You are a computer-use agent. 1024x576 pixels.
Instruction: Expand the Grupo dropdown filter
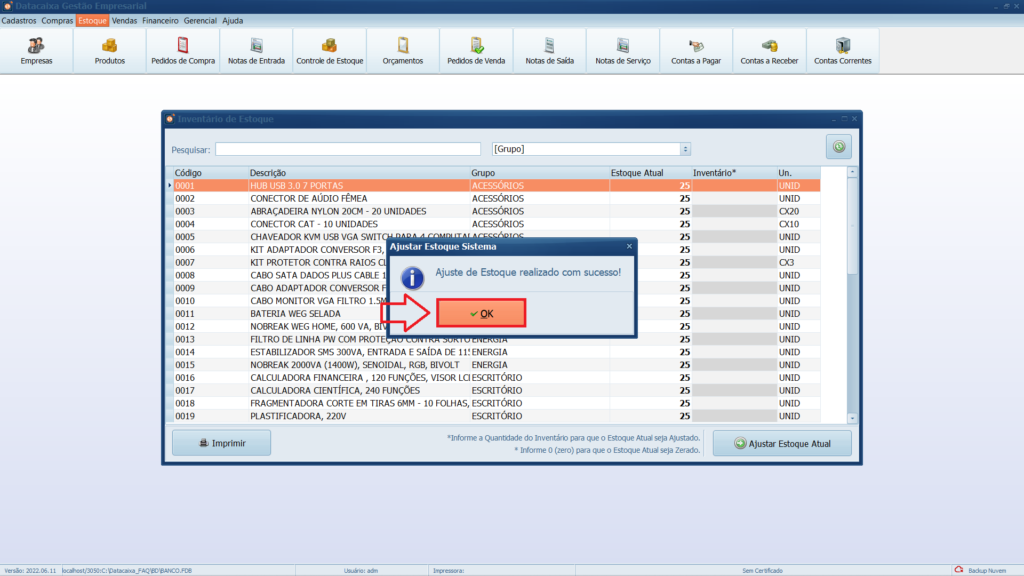coord(685,149)
